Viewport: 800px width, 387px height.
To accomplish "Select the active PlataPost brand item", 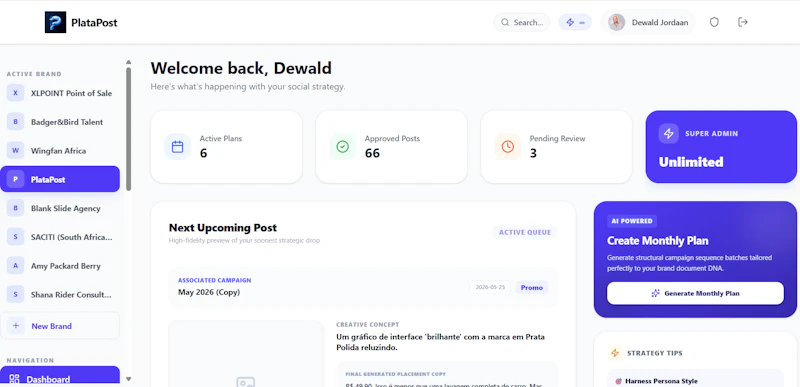I will (60, 179).
